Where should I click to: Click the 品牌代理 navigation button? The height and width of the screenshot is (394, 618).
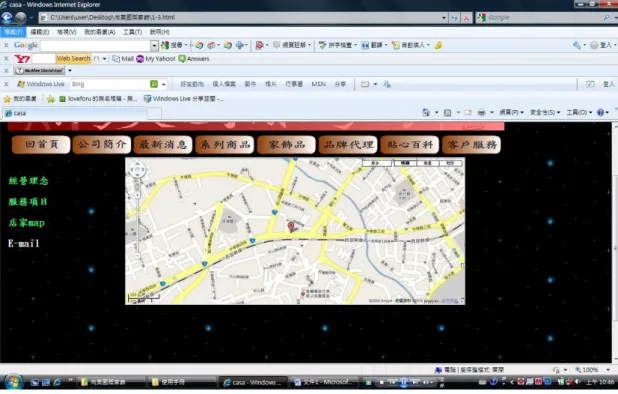tap(348, 145)
